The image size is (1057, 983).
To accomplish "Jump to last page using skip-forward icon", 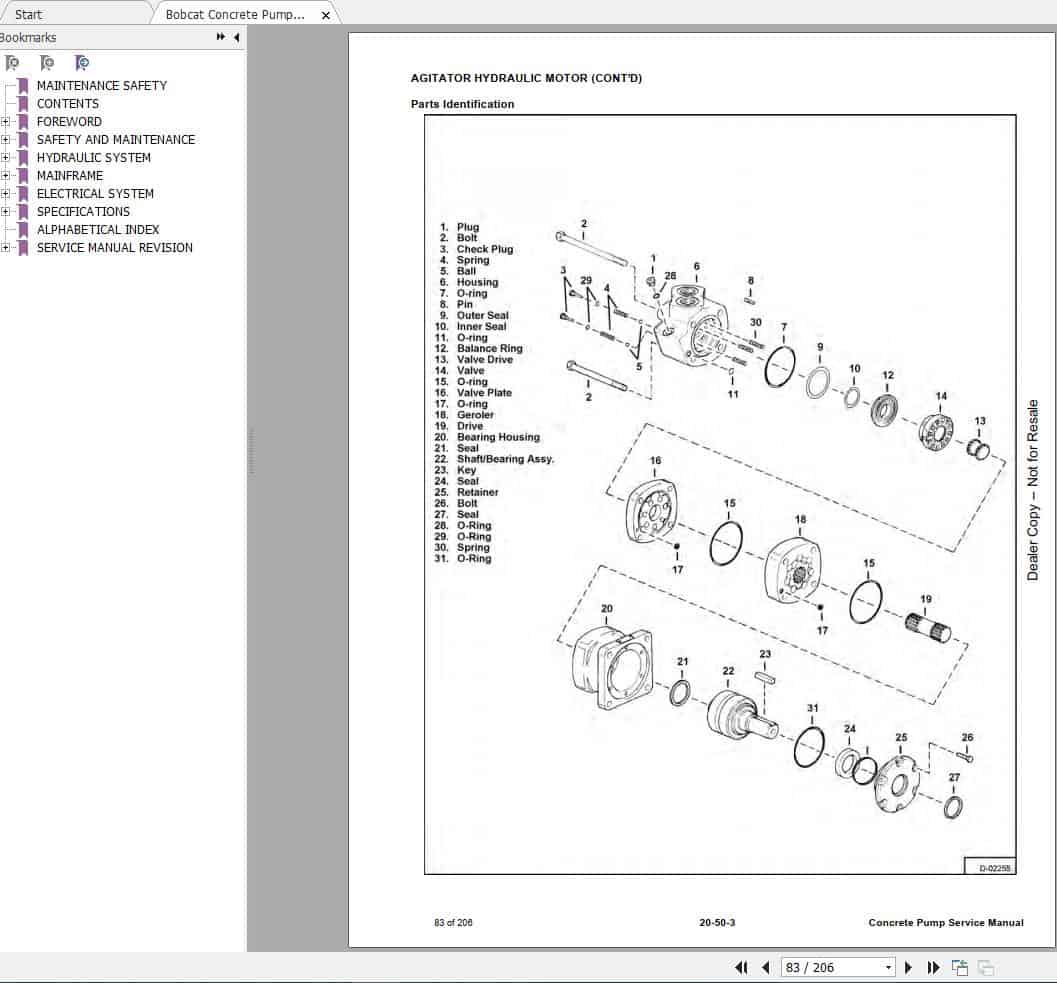I will (933, 967).
